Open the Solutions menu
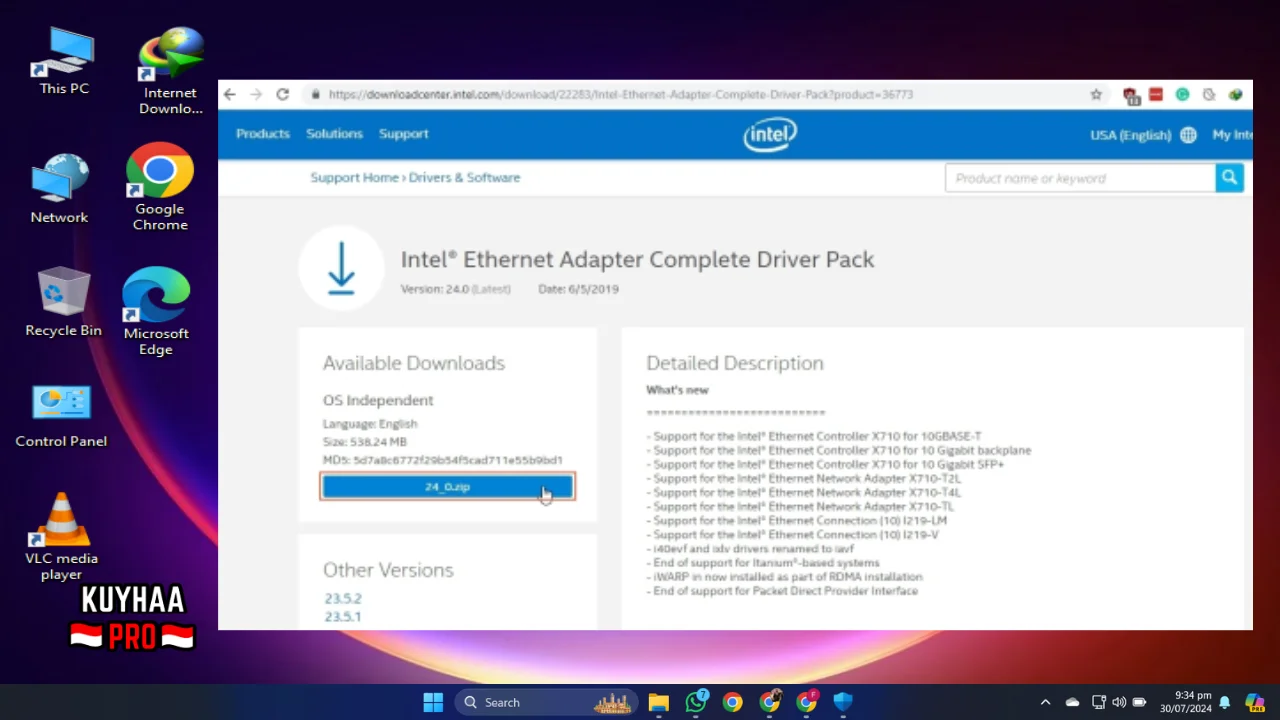The height and width of the screenshot is (720, 1280). click(x=334, y=134)
